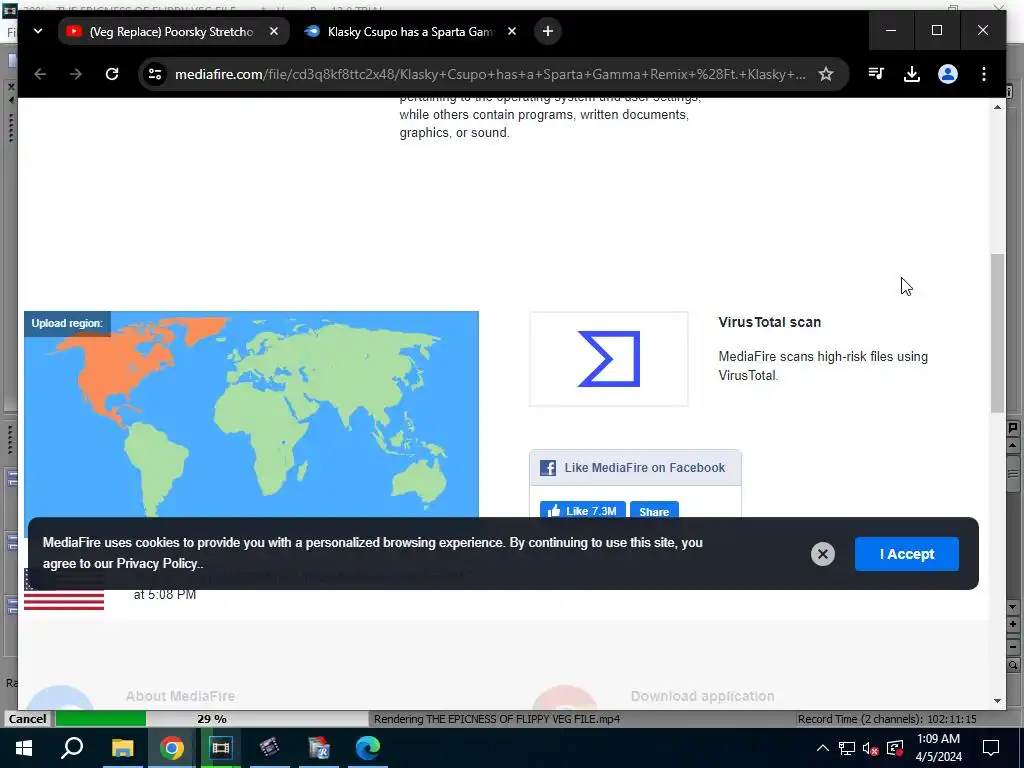
Task: Open the Chrome profile avatar
Action: coord(948,74)
